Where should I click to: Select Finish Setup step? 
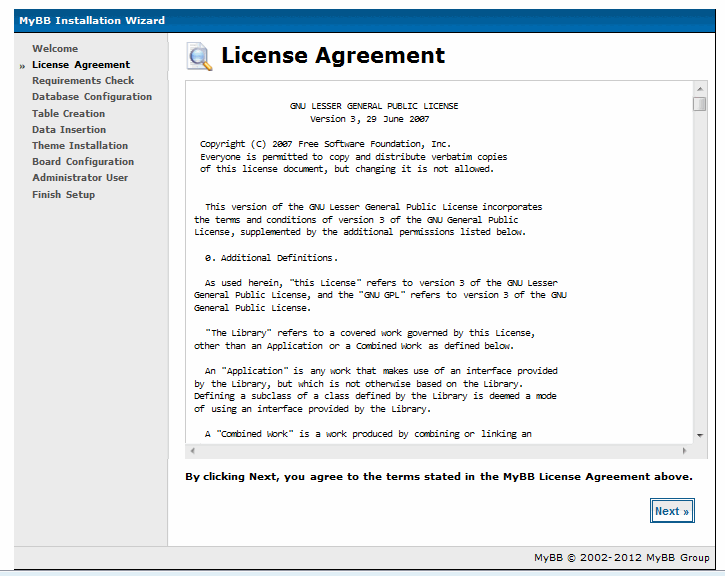(x=63, y=195)
